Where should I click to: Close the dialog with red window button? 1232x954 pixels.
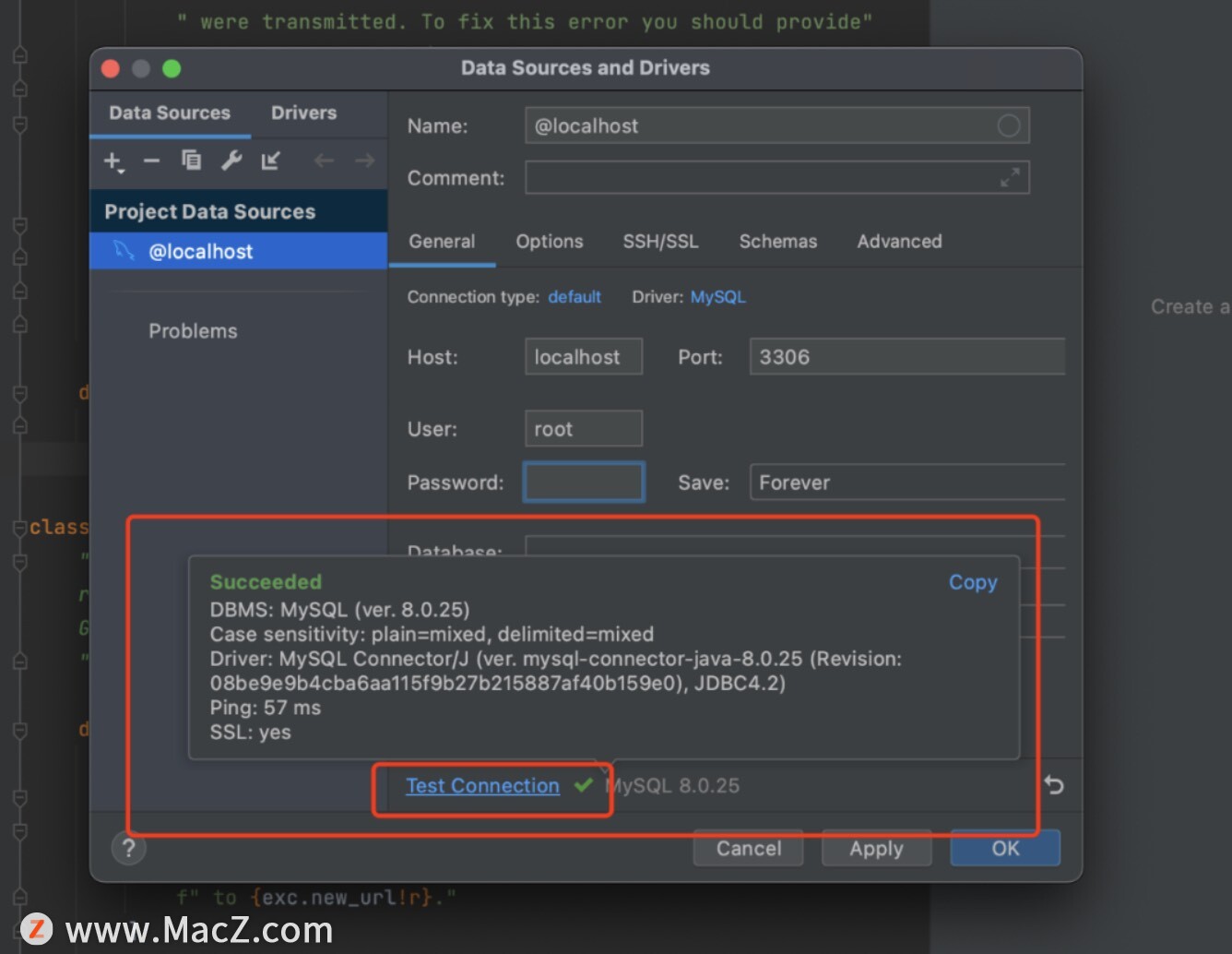[x=111, y=68]
